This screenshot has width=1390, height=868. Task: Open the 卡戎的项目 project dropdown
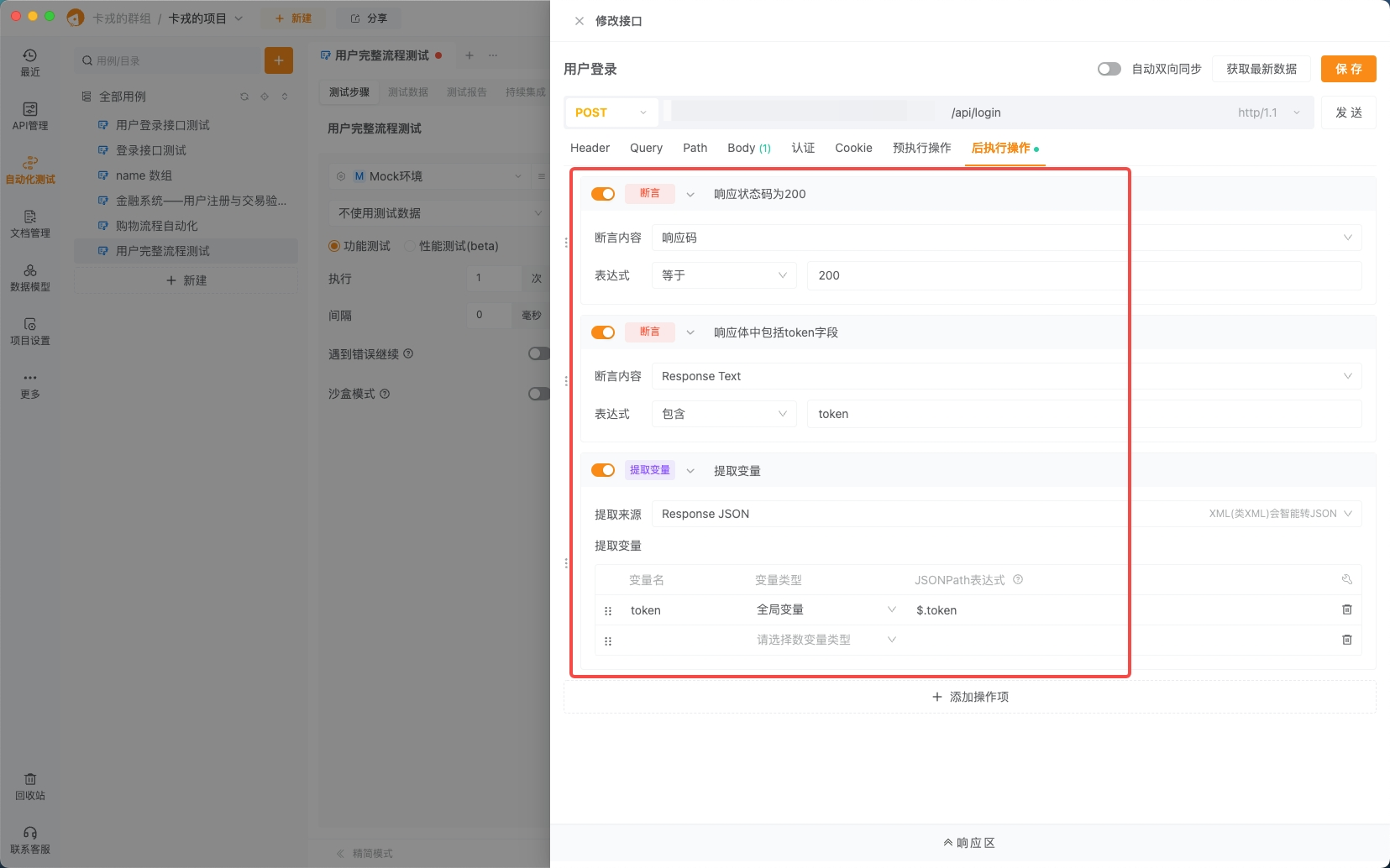pos(206,18)
